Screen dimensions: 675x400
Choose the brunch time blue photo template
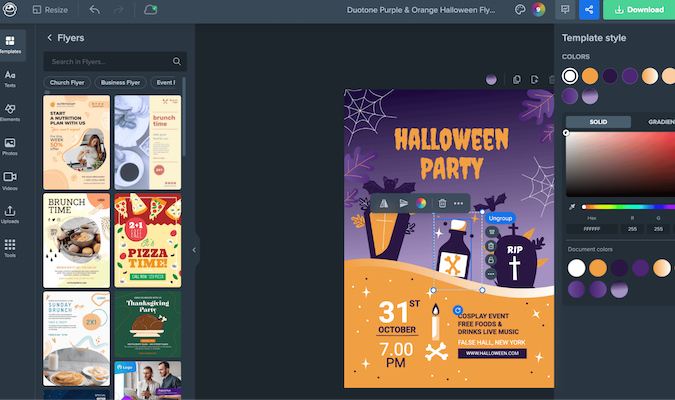148,142
